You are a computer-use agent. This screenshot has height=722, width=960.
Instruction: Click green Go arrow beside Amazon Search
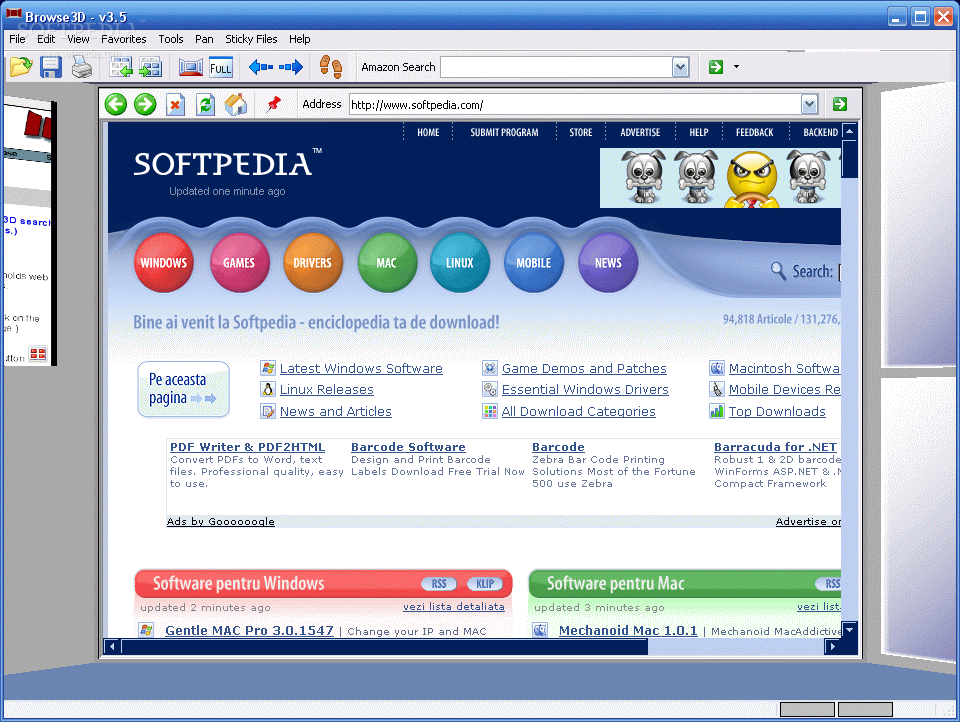(716, 67)
